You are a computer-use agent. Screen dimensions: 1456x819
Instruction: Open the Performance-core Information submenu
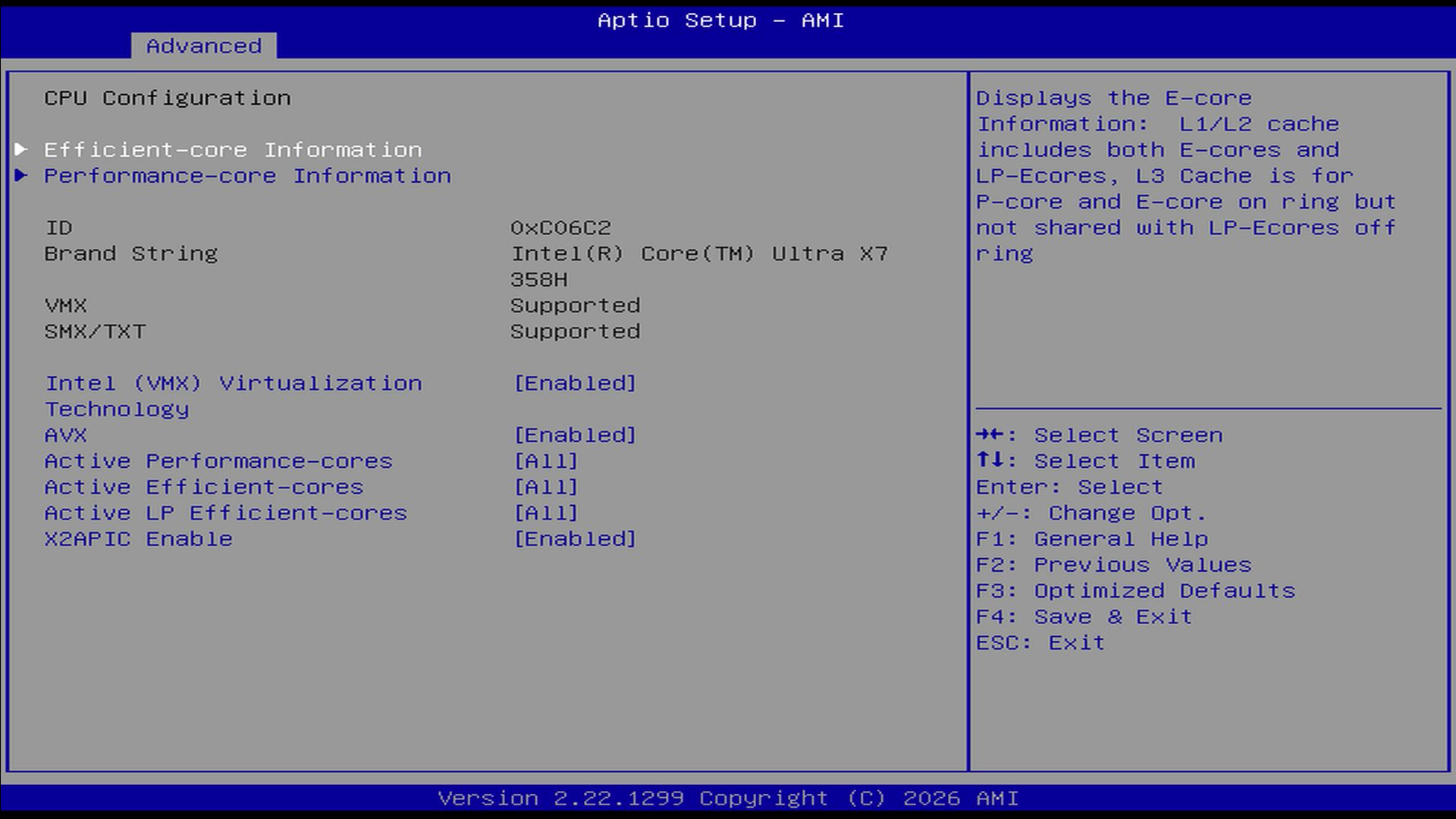click(247, 176)
